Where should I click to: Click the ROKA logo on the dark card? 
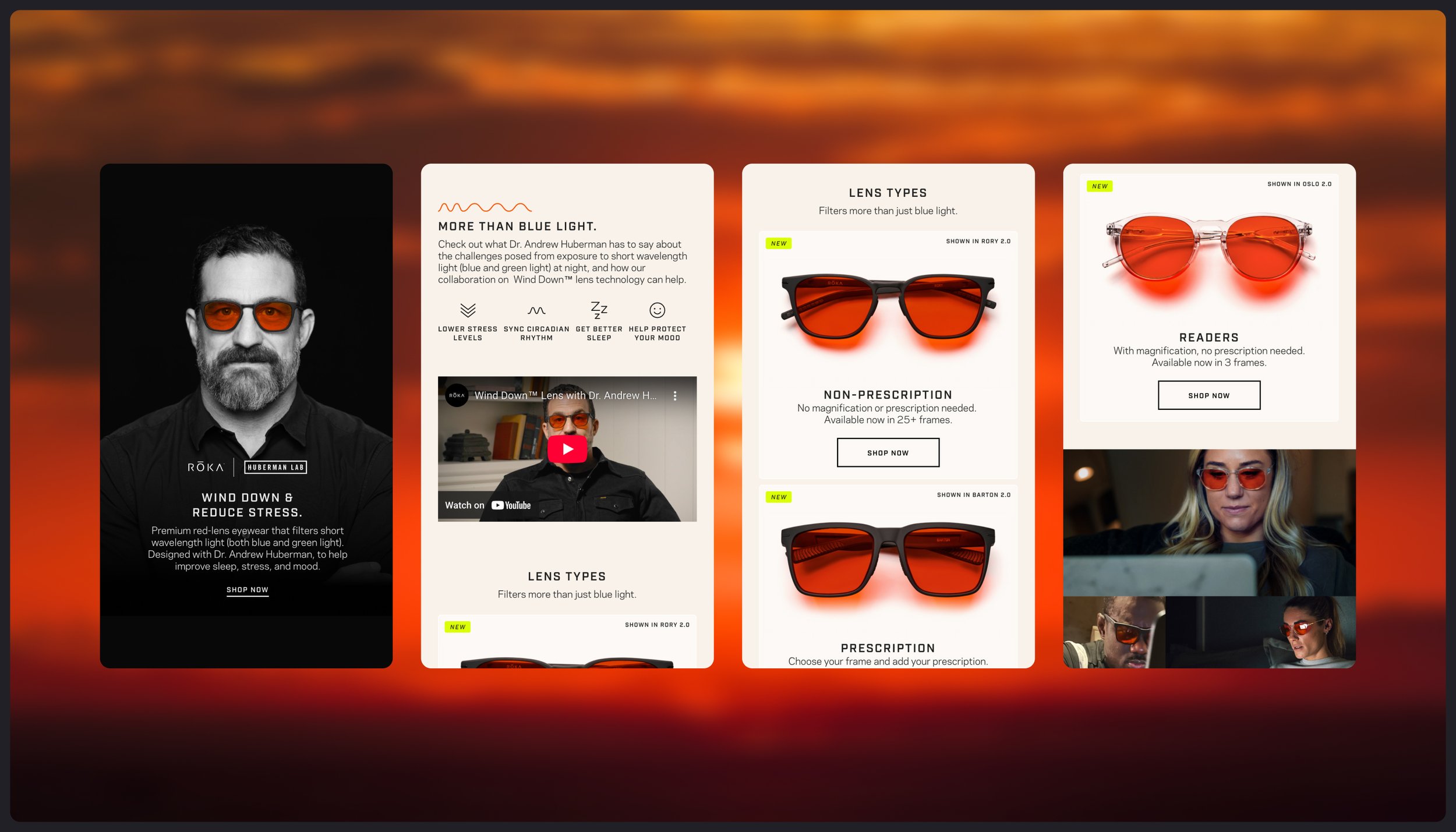(x=206, y=467)
